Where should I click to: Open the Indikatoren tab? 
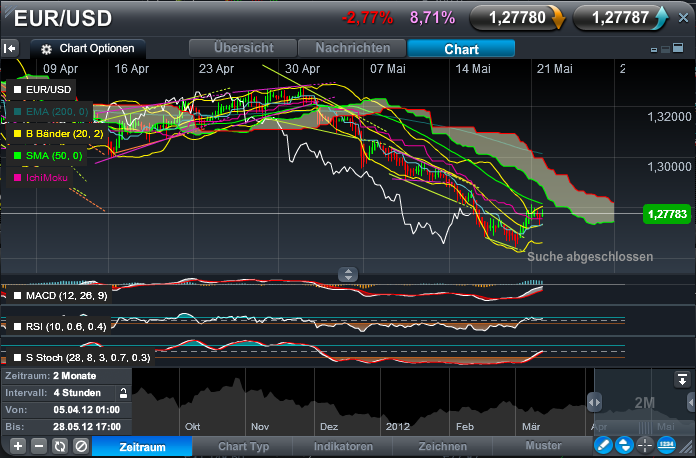pos(343,446)
